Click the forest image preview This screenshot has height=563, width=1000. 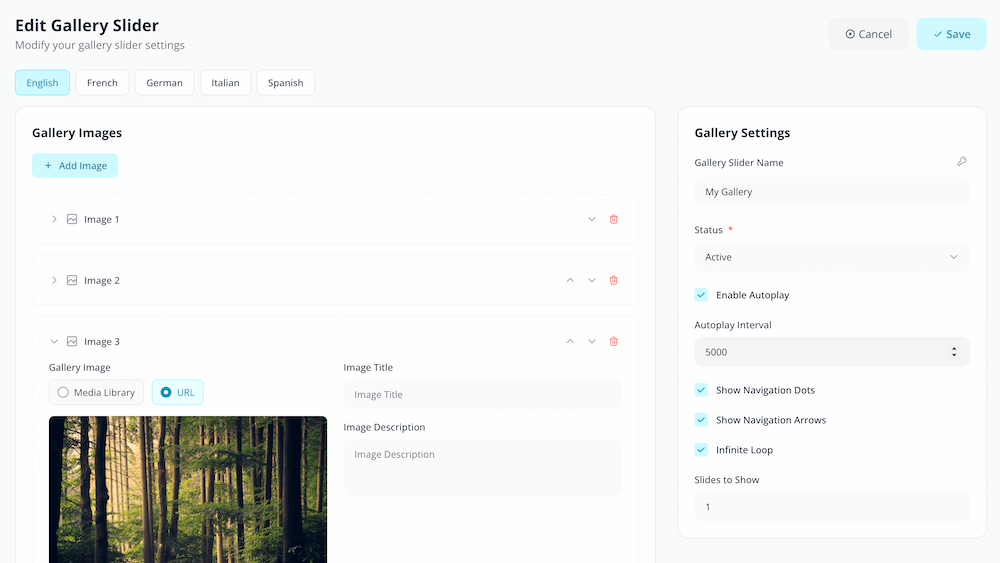[x=188, y=490]
